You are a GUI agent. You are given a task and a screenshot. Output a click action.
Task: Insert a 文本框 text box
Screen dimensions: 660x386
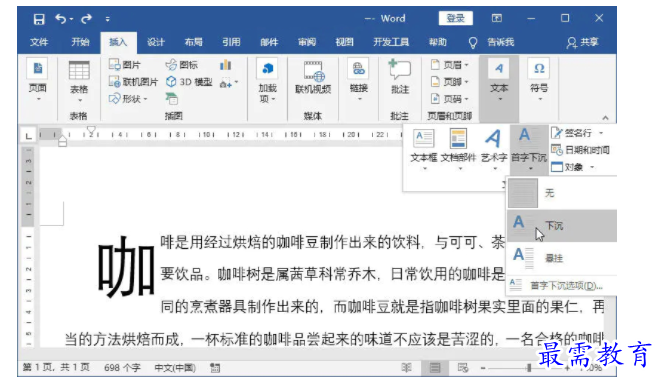(424, 149)
